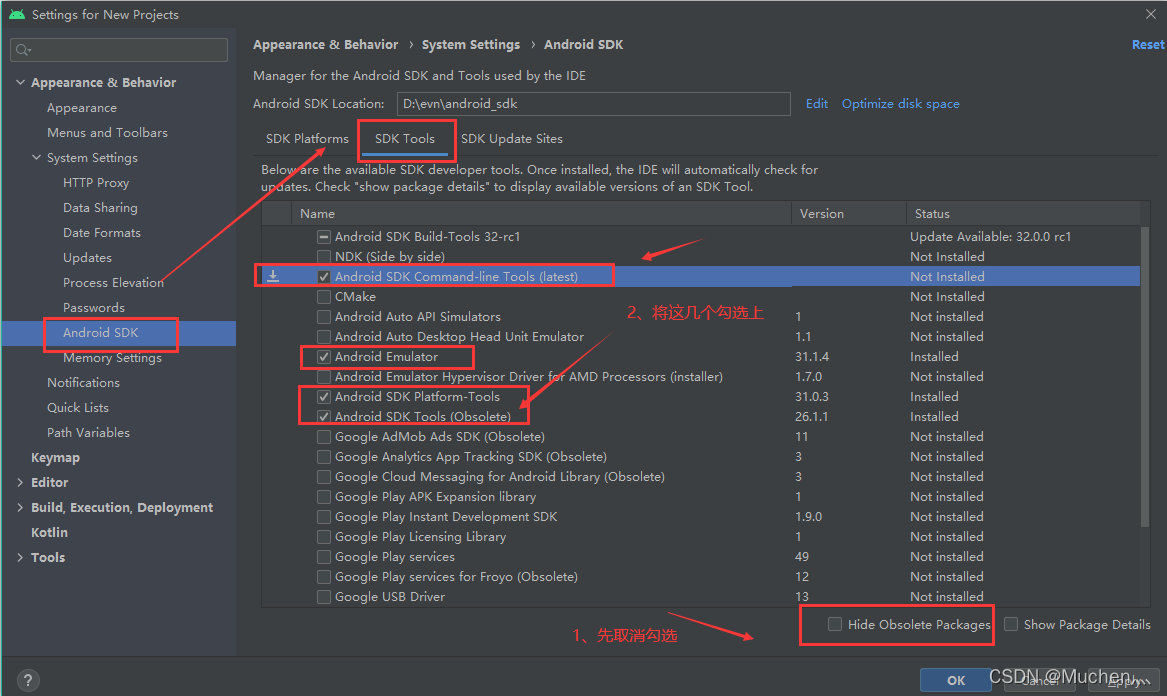
Task: Select Quick Lists in the settings tree
Action: coord(77,408)
